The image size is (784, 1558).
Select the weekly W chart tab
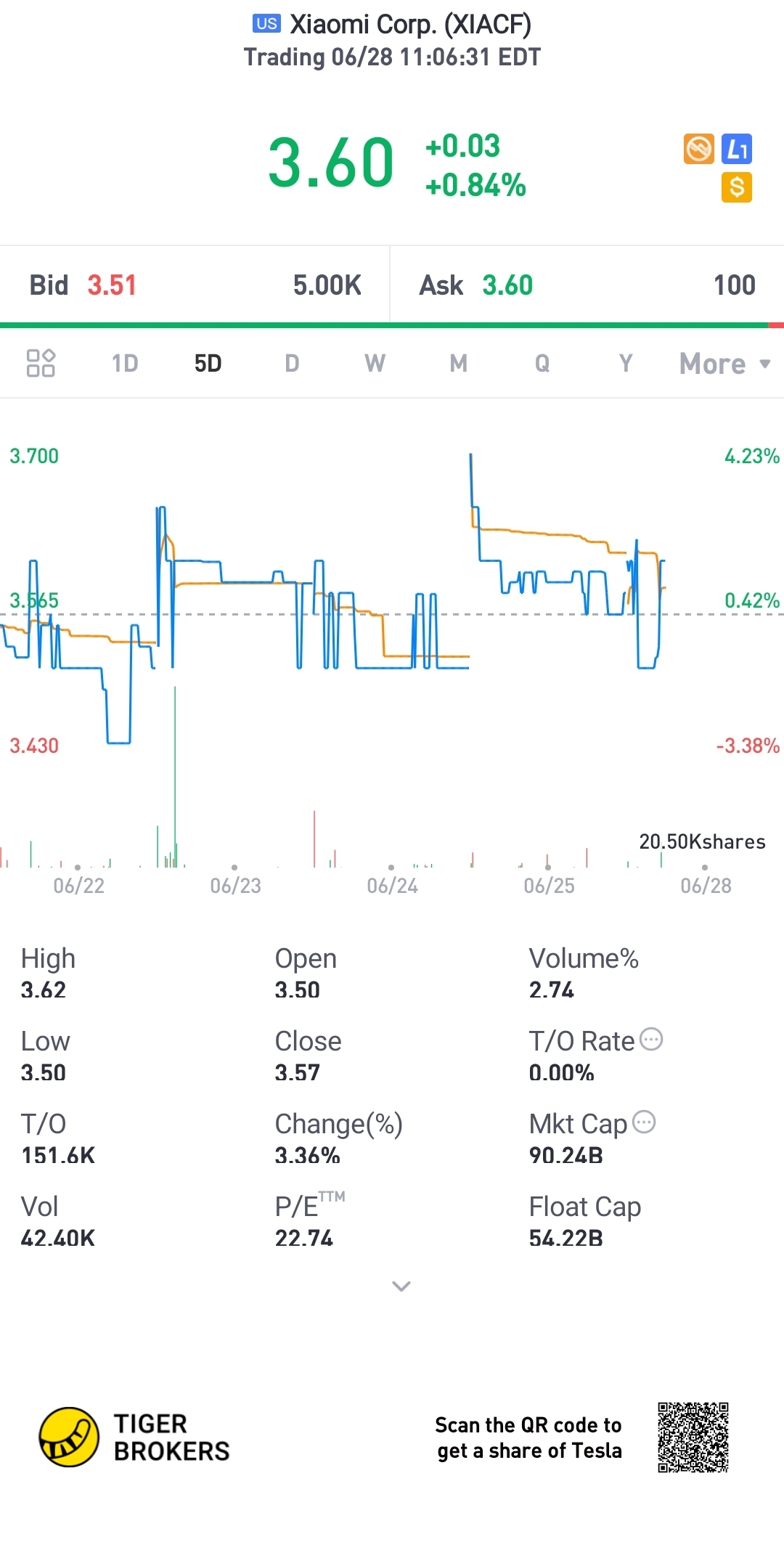pyautogui.click(x=375, y=363)
